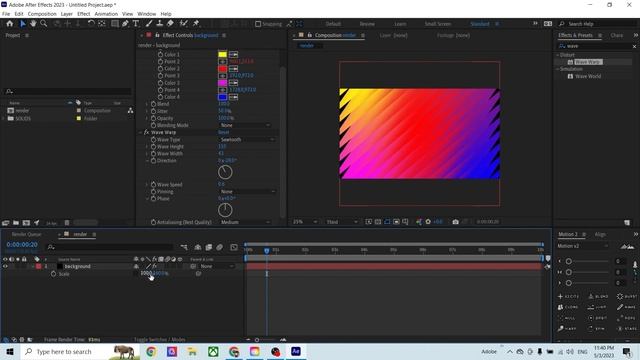This screenshot has width=640, height=360.
Task: Launch Chrome from the taskbar
Action: pos(151,351)
